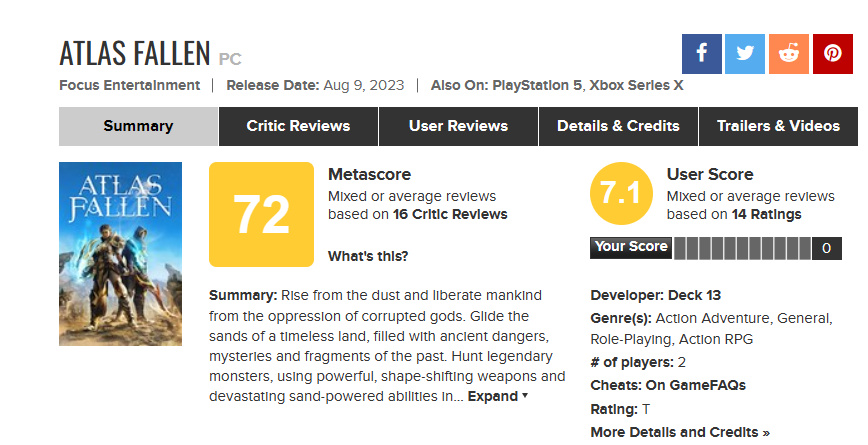Open the Details & Credits tab
The height and width of the screenshot is (445, 868).
618,126
